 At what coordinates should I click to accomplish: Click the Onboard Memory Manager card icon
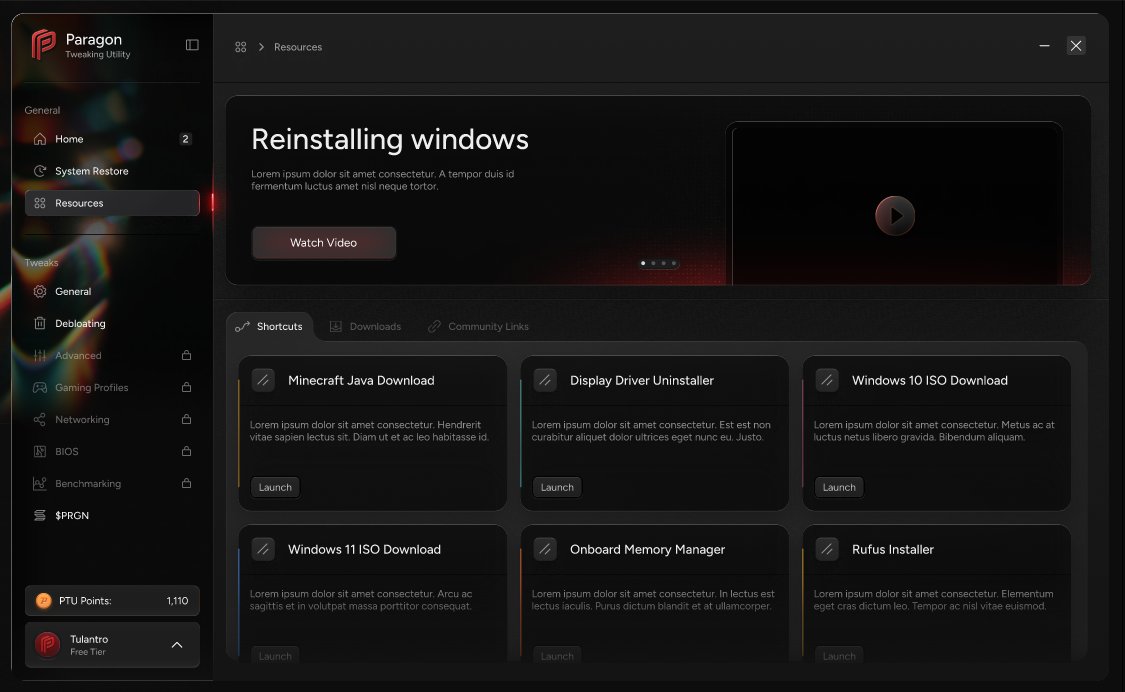tap(545, 549)
